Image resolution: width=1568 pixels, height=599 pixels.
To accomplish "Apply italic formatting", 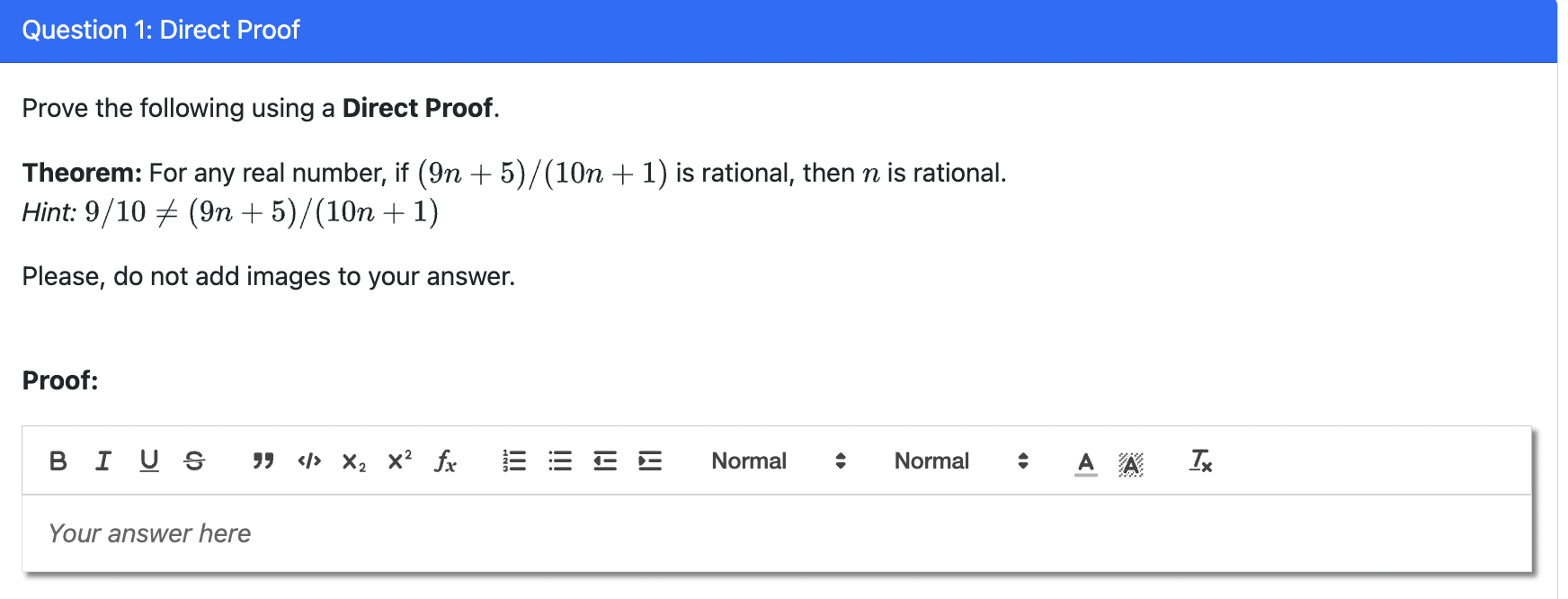I will tap(102, 461).
